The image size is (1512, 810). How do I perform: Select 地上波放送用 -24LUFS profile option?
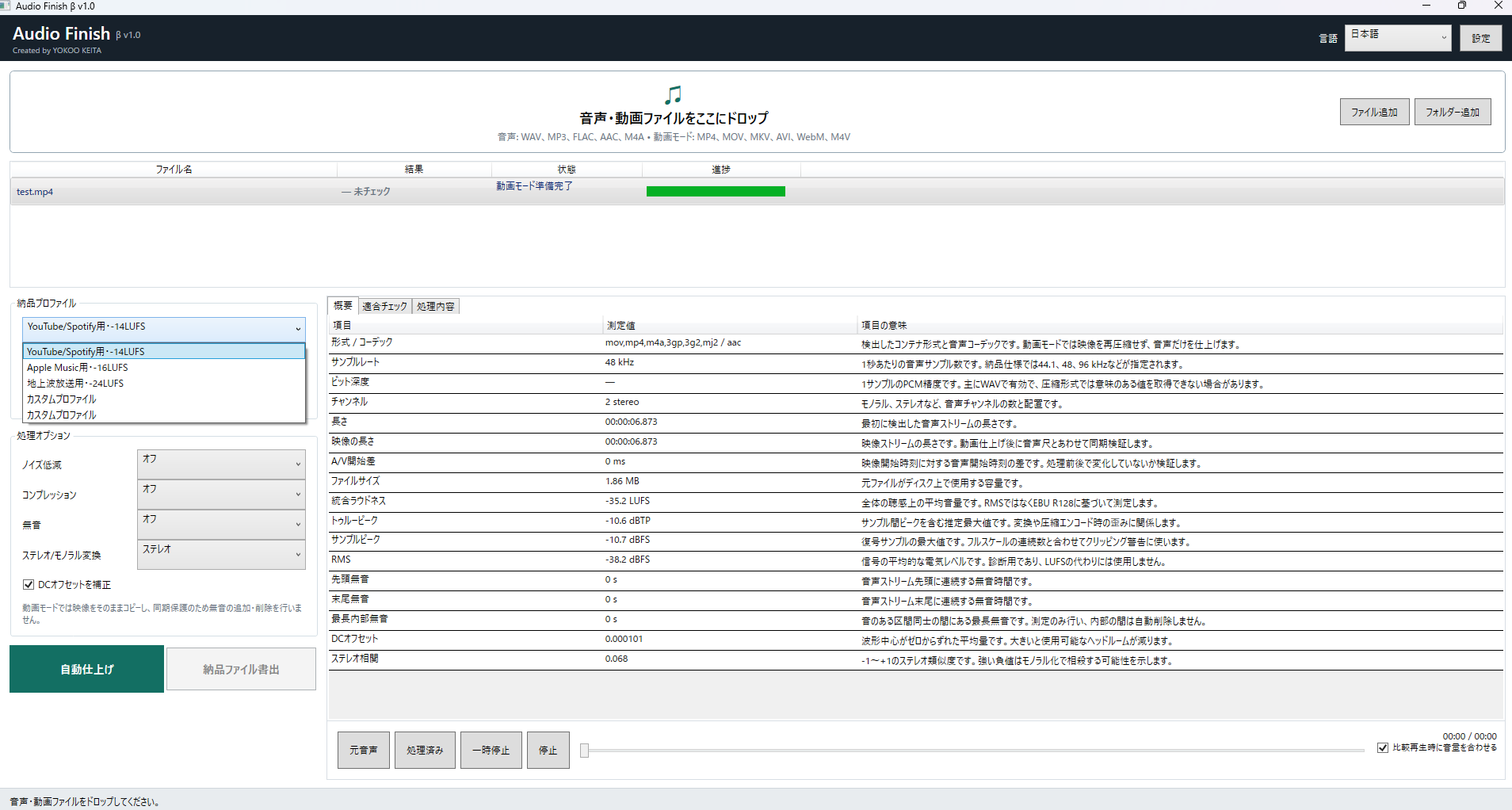point(164,384)
